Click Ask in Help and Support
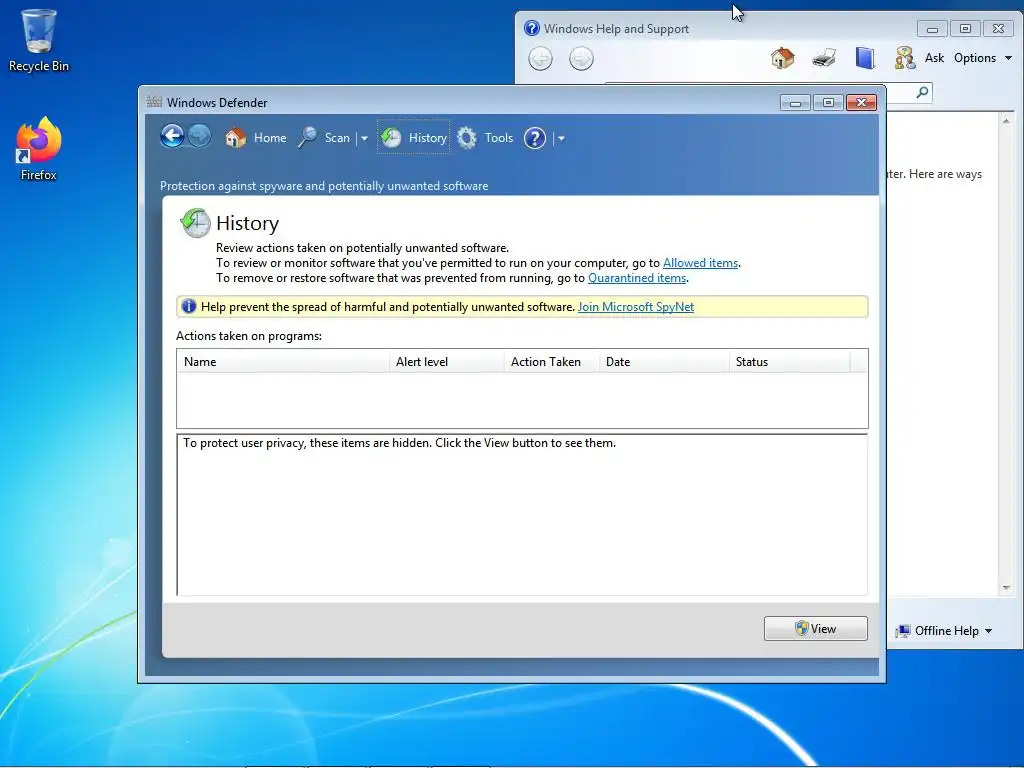1024x768 pixels. click(x=934, y=58)
